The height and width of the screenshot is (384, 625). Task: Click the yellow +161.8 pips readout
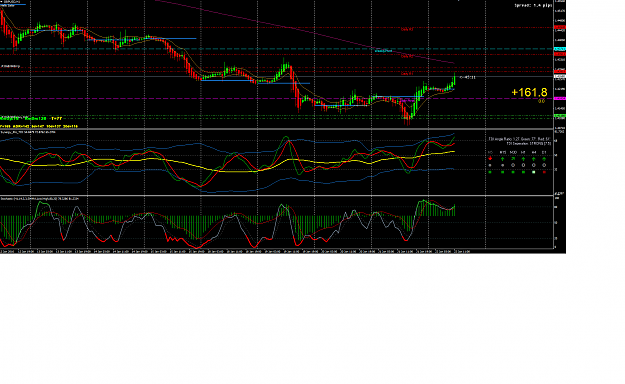[x=529, y=93]
